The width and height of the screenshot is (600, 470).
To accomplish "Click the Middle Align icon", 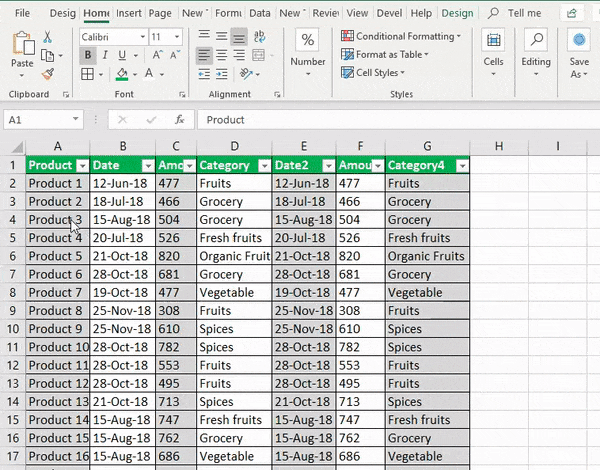I will coord(222,37).
